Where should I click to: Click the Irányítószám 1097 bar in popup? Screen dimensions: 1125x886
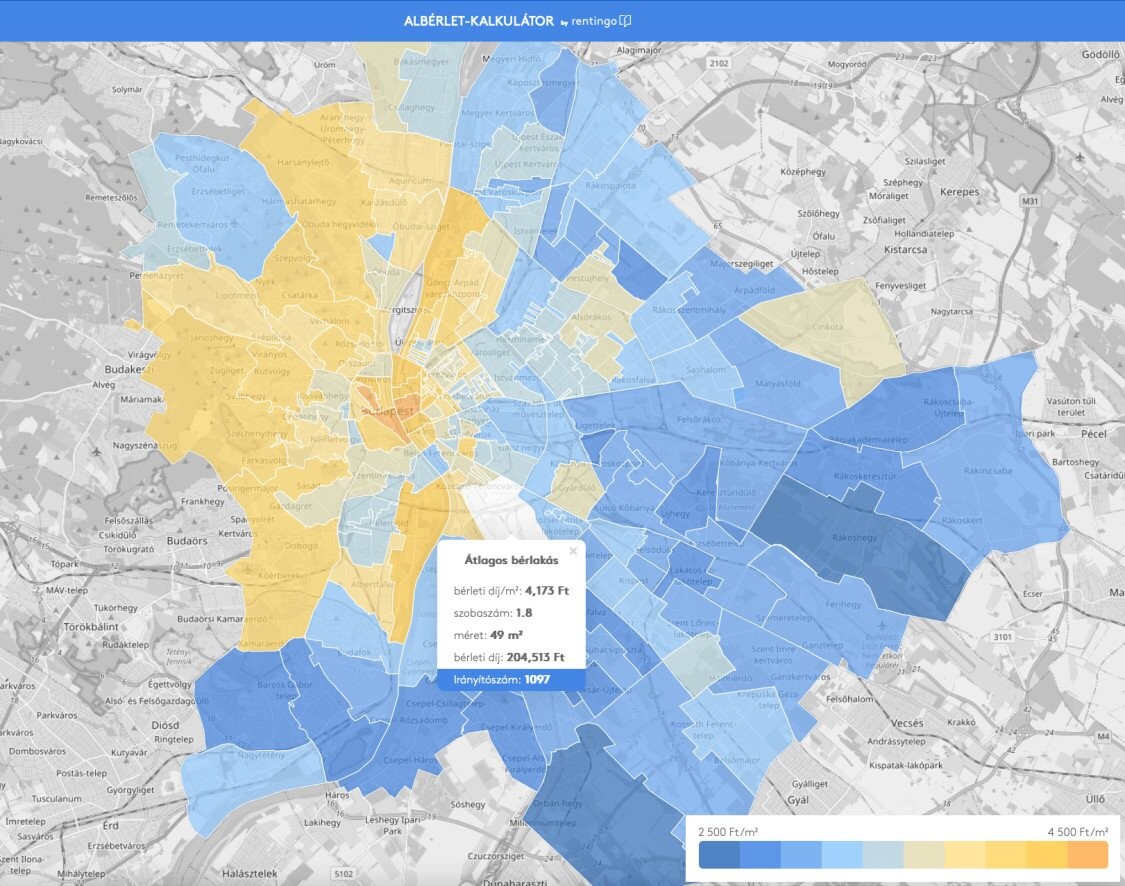click(511, 680)
